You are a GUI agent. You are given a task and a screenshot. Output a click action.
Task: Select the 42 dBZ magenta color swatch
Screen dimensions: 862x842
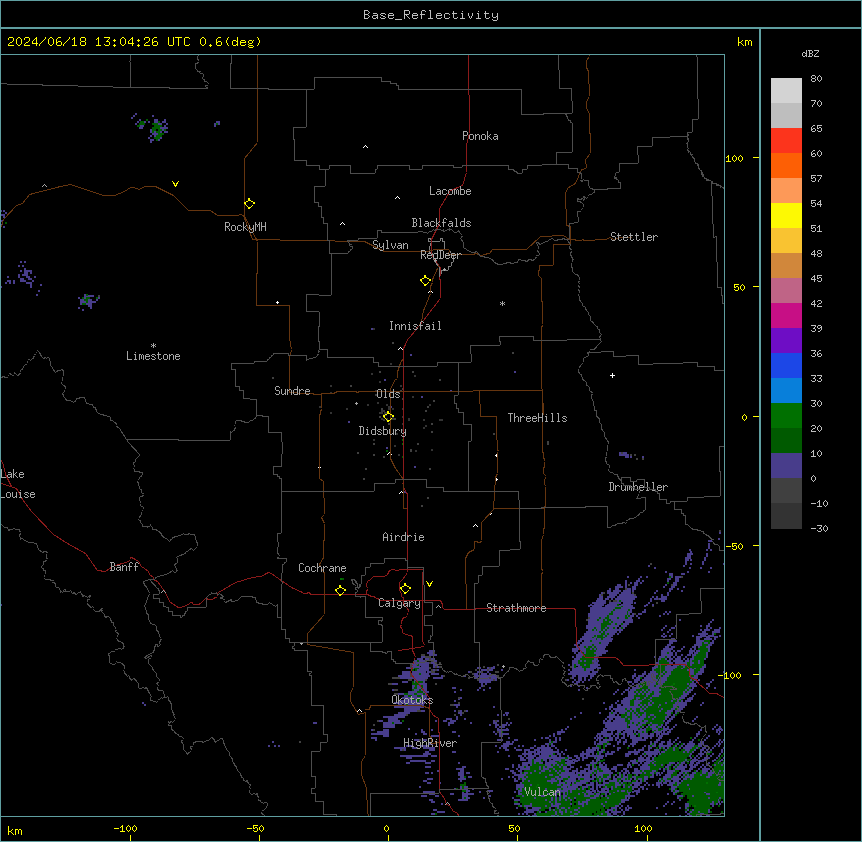[786, 315]
